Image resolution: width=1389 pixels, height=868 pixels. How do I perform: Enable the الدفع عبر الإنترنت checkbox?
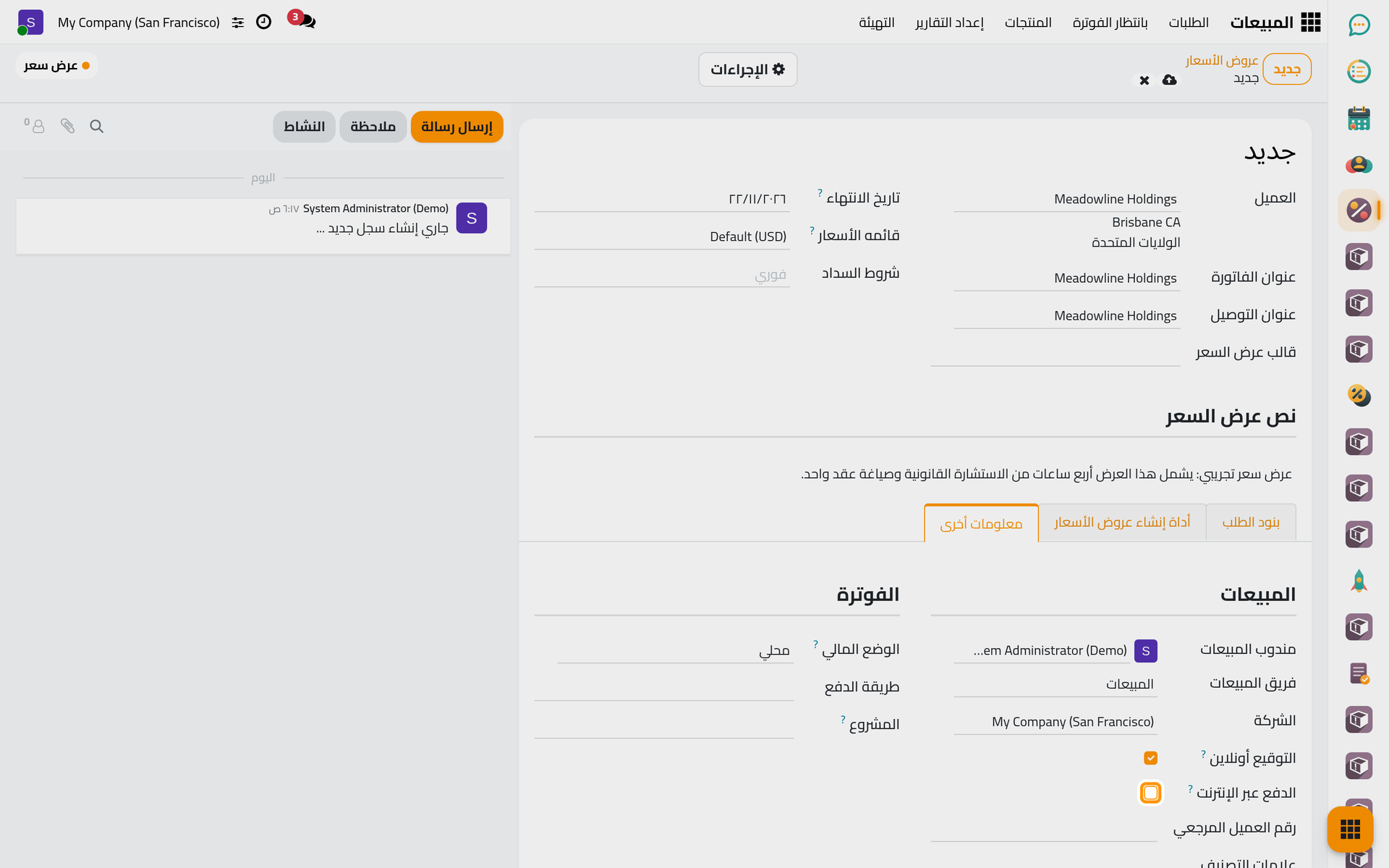coord(1150,793)
